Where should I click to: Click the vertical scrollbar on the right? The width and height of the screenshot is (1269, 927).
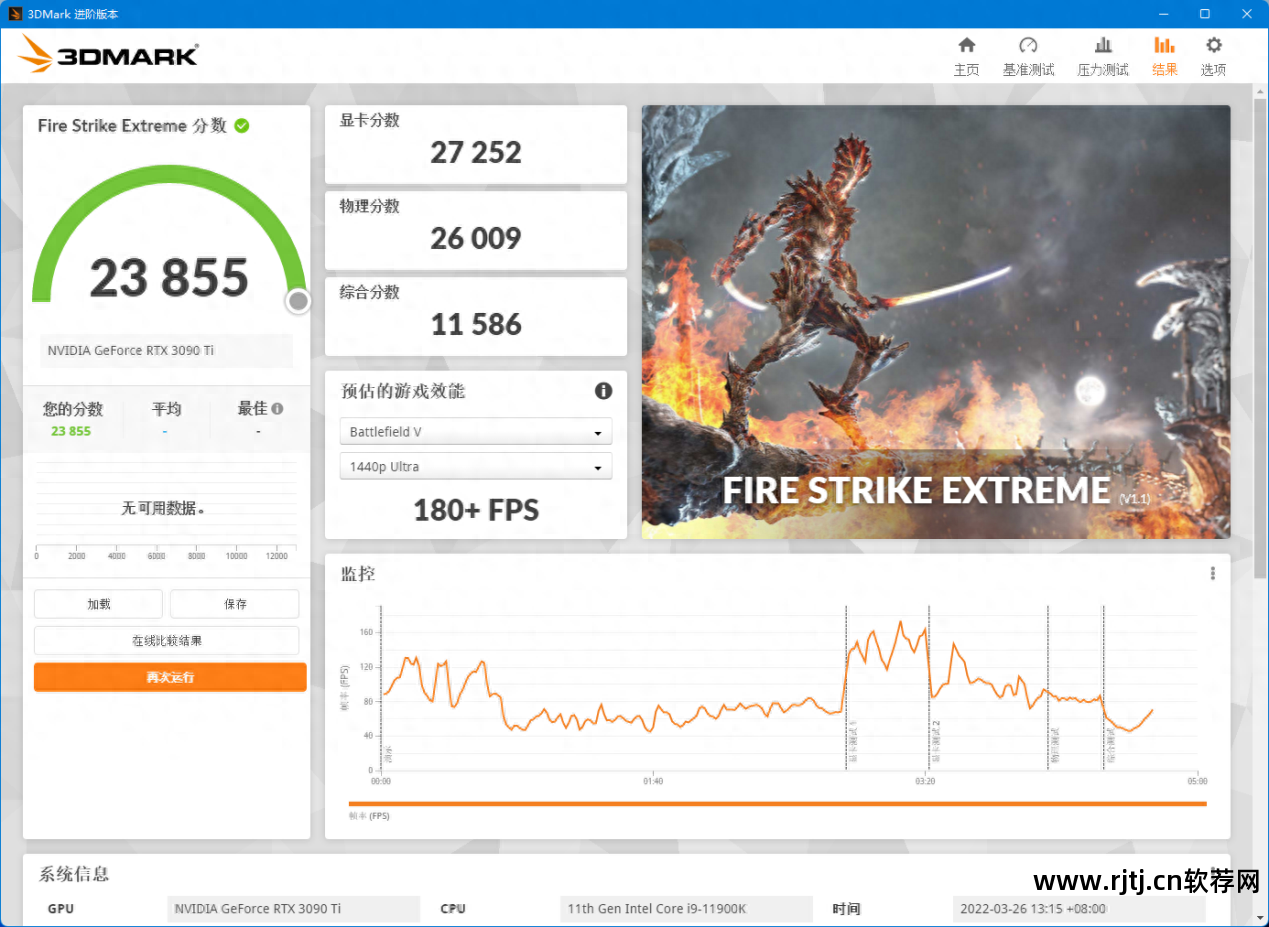click(1260, 340)
